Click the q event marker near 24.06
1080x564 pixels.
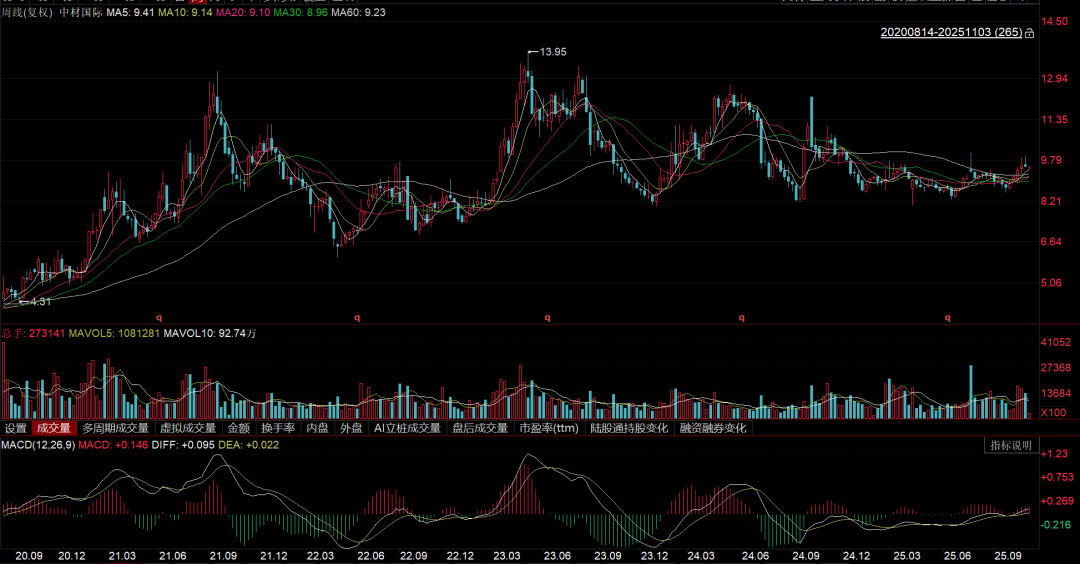click(x=742, y=317)
